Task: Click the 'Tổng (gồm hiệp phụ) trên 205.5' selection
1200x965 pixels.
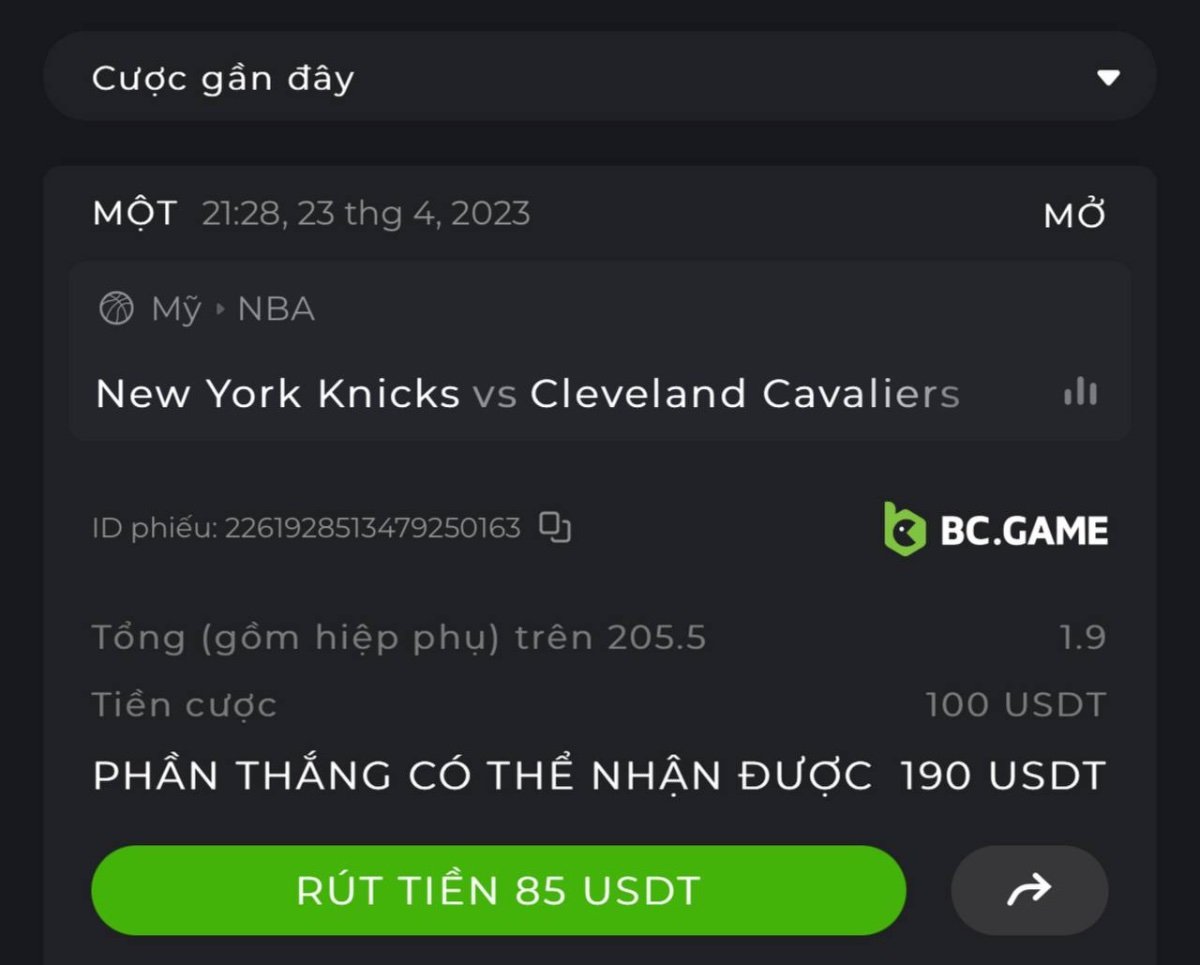Action: [399, 638]
